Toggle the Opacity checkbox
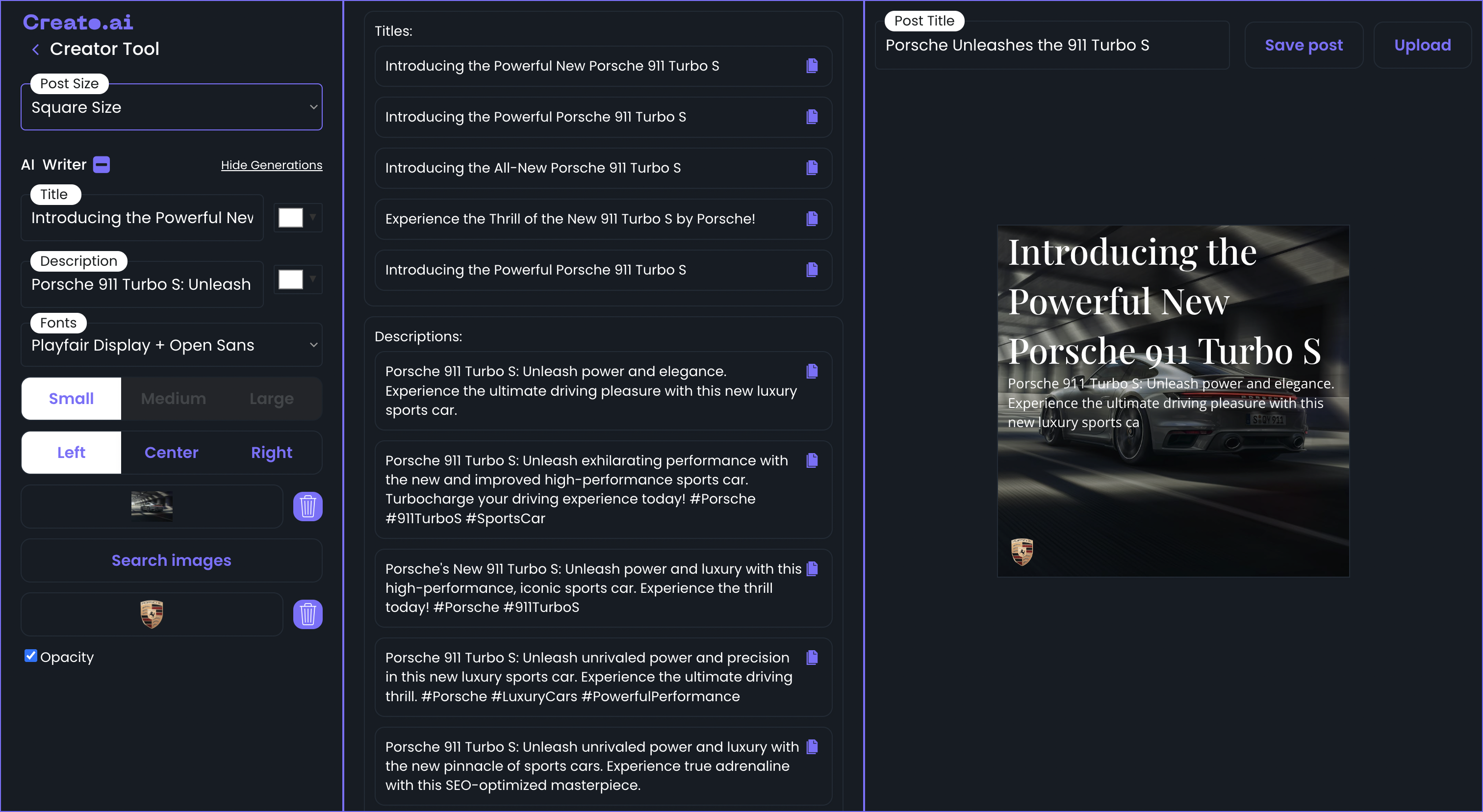Image resolution: width=1483 pixels, height=812 pixels. click(30, 656)
